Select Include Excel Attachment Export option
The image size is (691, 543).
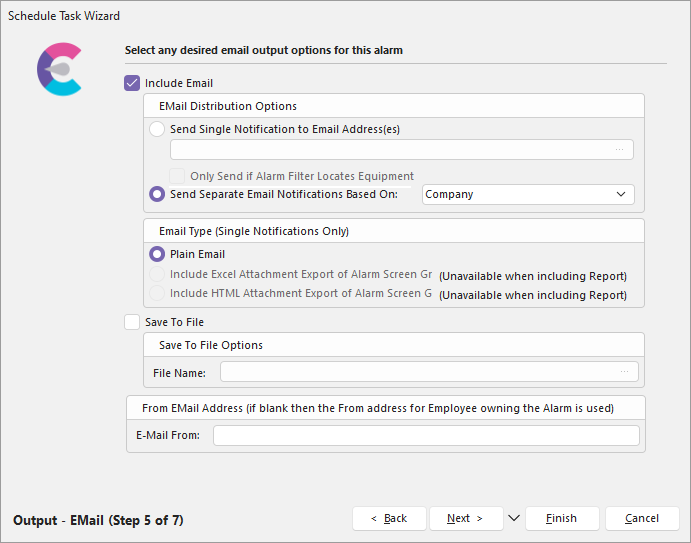pyautogui.click(x=157, y=274)
